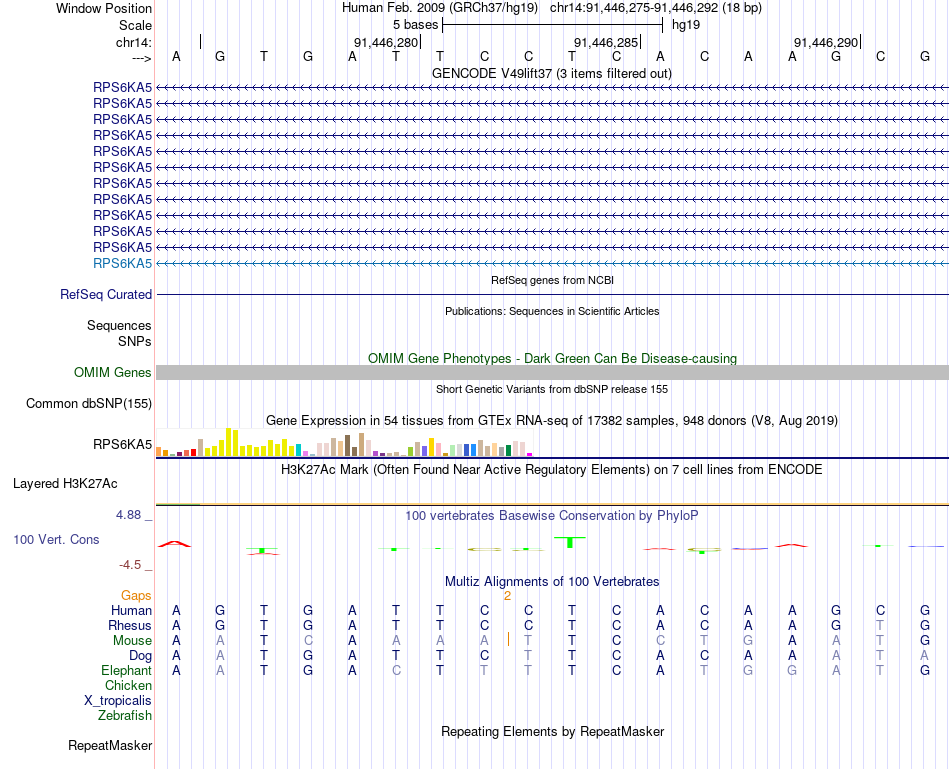Click the chr14:91,446,275-91,446,292 (18 bp) position text
Viewport: 950px width, 769px height.
click(656, 8)
